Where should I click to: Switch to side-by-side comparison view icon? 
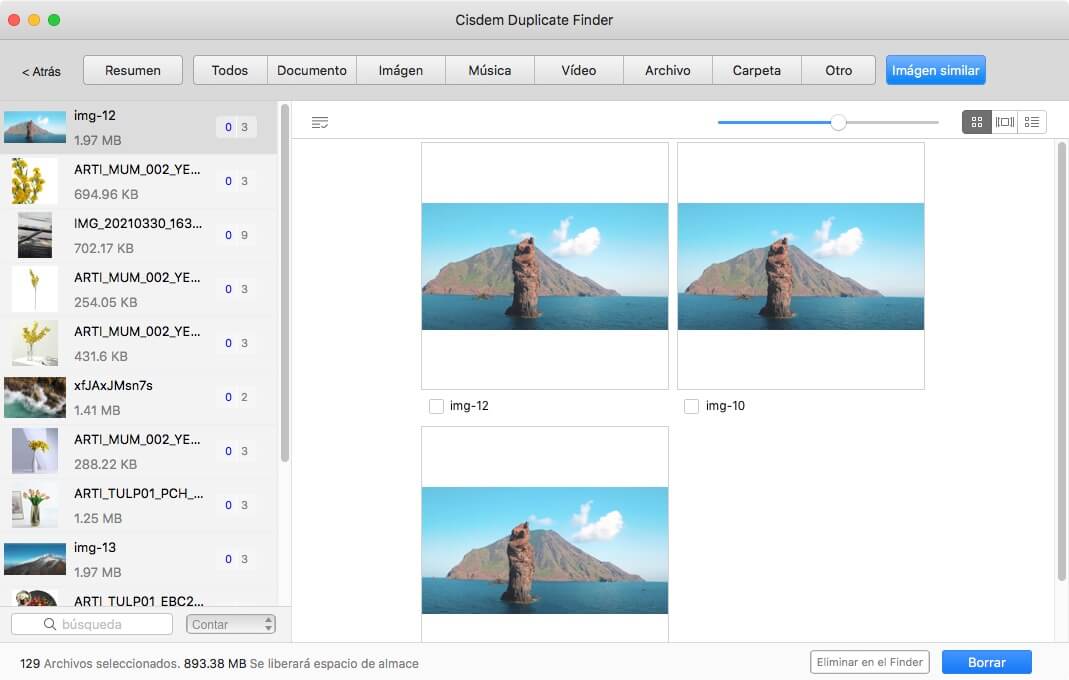pos(1005,122)
